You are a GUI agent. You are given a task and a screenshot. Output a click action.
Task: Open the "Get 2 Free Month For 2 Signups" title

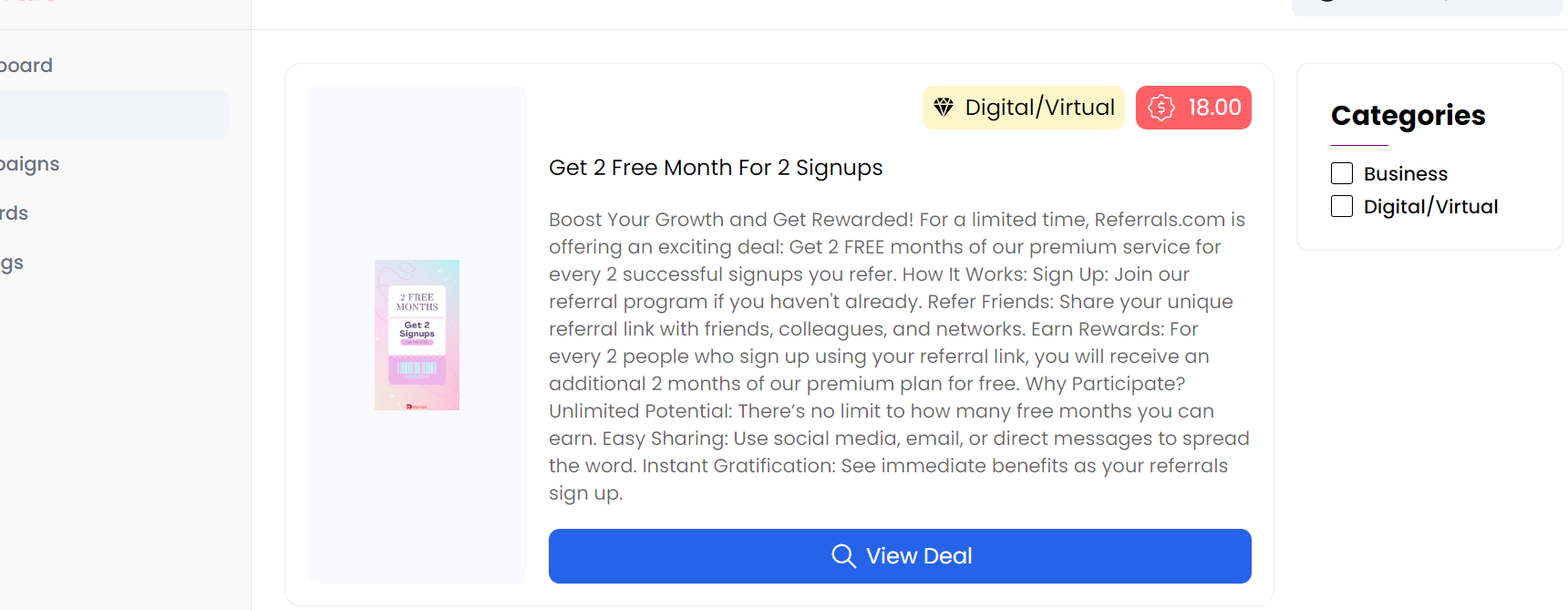[x=716, y=168]
